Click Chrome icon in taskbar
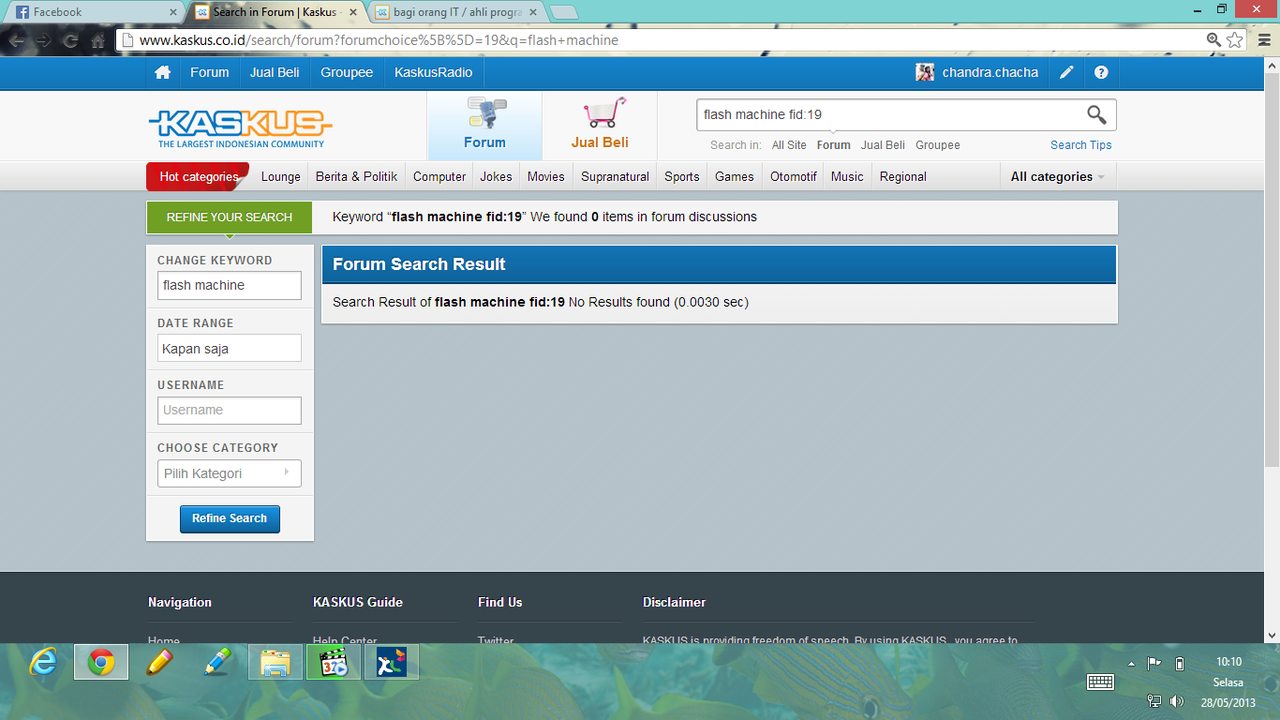Screen dimensions: 1280x720 [x=101, y=662]
